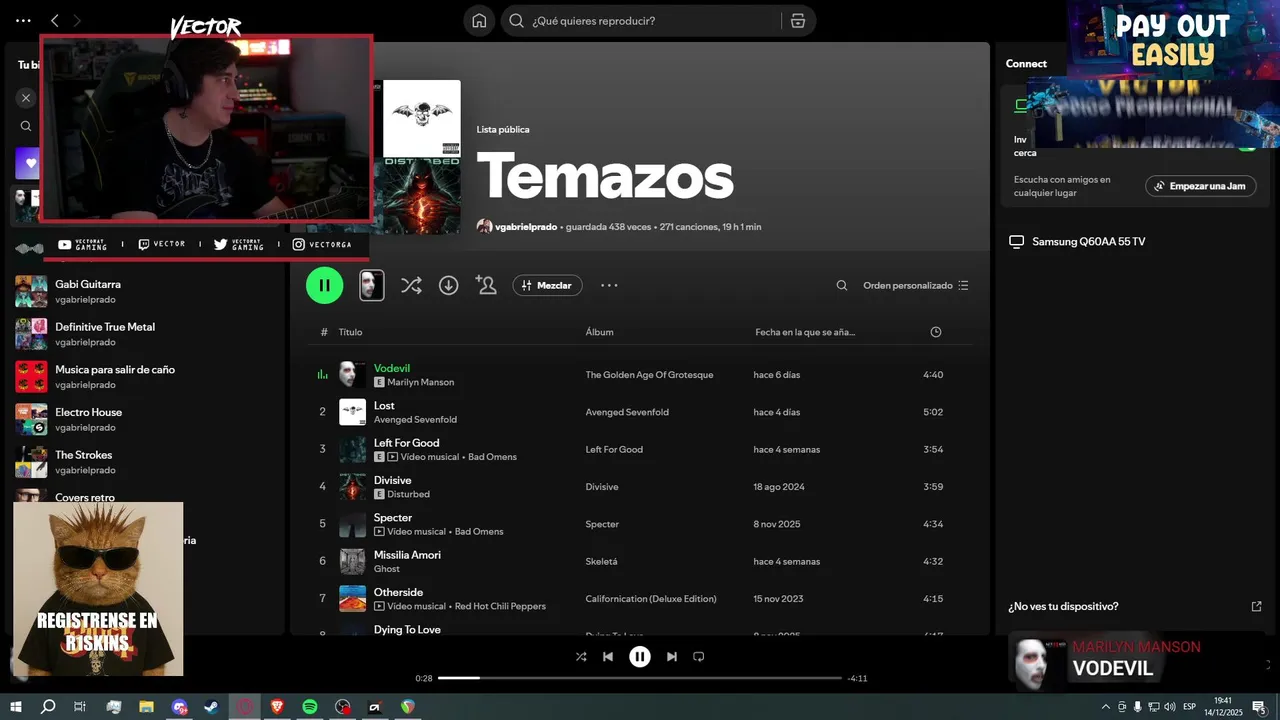
Task: Invite collaborators to the playlist
Action: (x=487, y=286)
